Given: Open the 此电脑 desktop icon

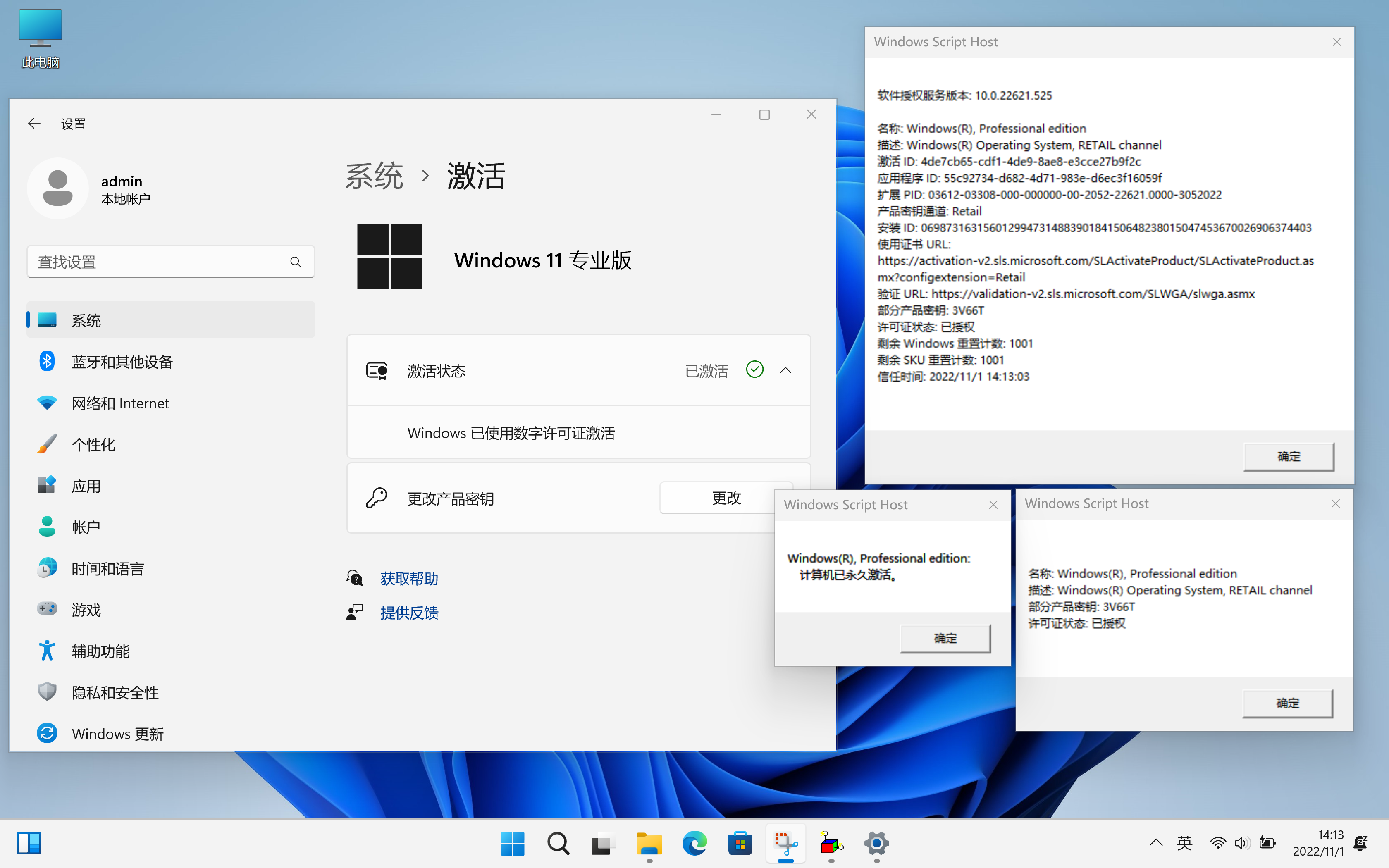Looking at the screenshot, I should click(40, 38).
